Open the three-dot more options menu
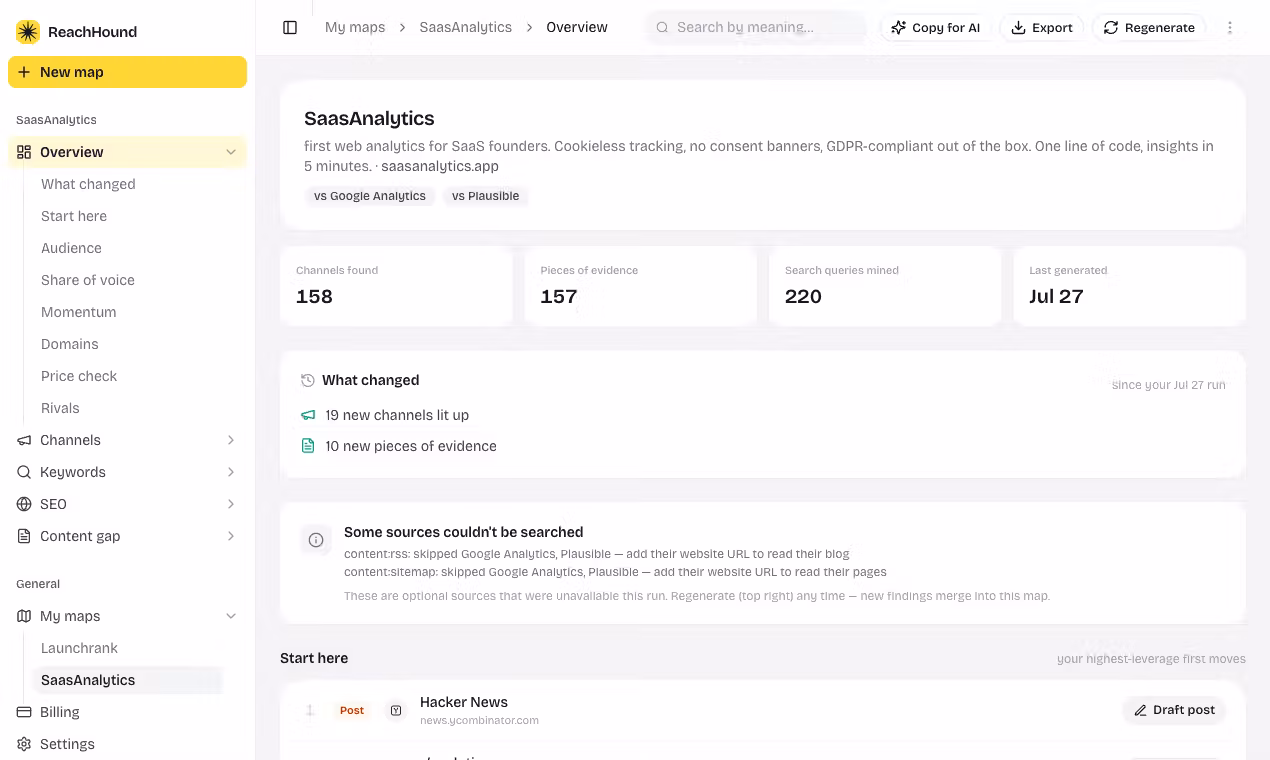 [1230, 27]
